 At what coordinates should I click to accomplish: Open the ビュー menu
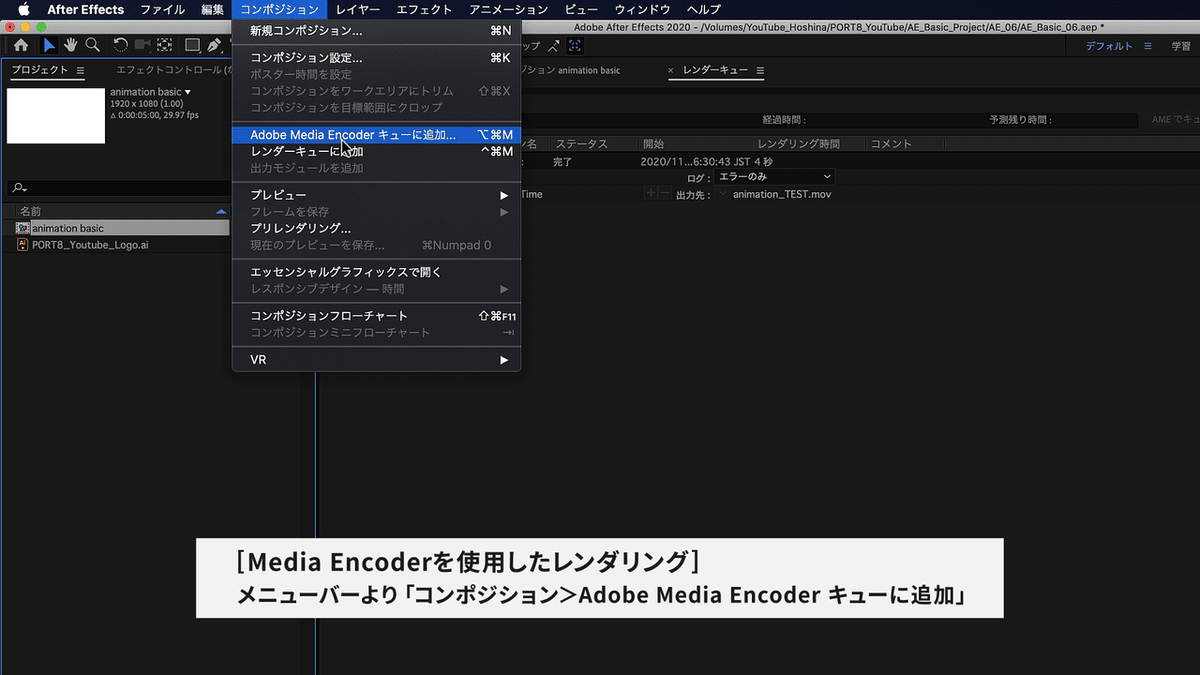tap(581, 9)
